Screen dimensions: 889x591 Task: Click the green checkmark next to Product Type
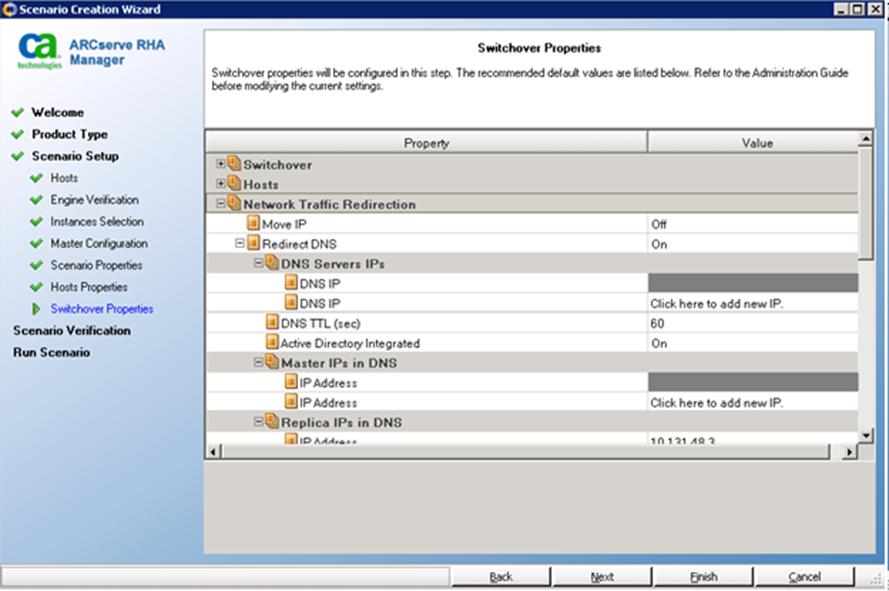pyautogui.click(x=18, y=134)
